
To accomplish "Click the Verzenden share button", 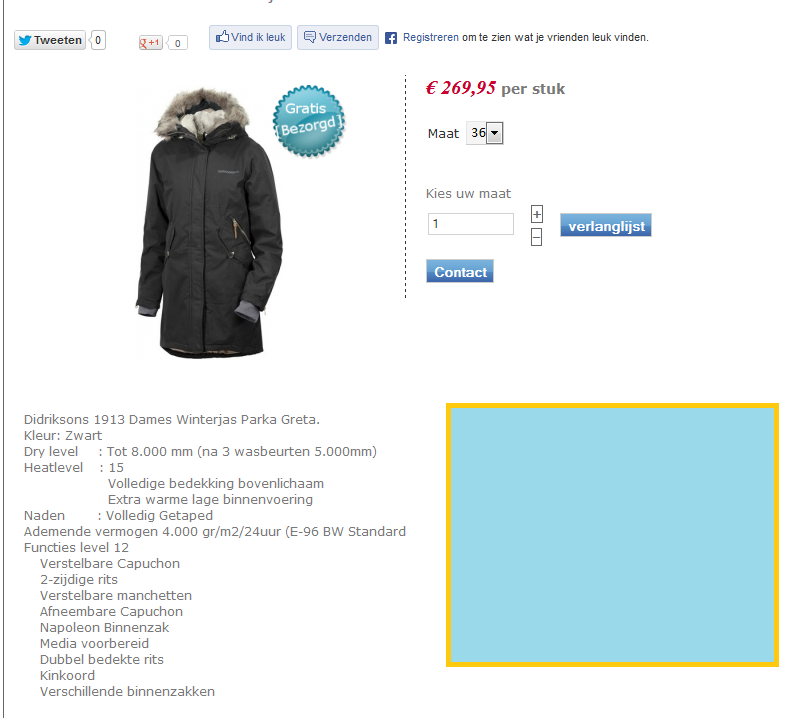I will pos(338,37).
